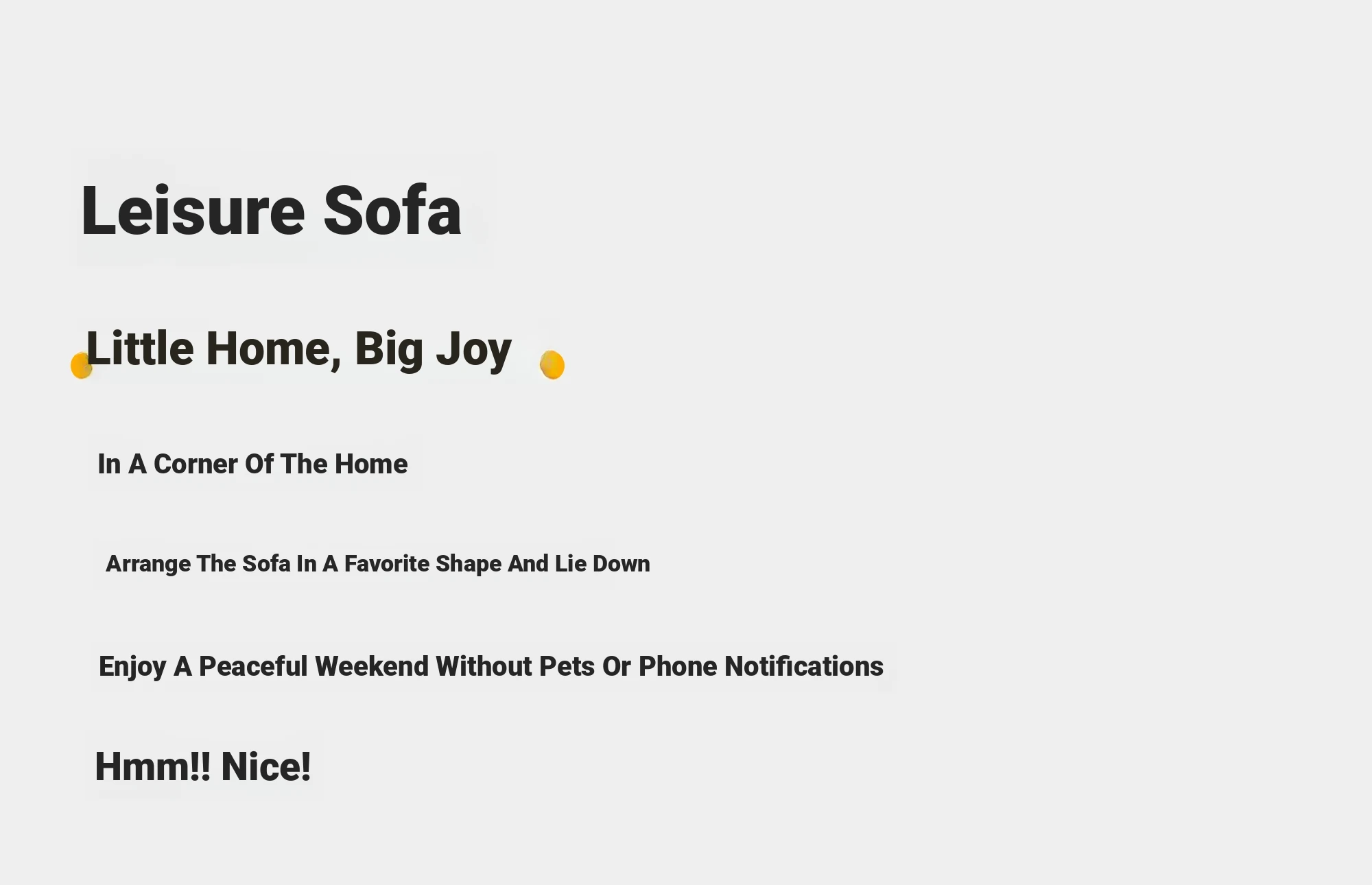1372x885 pixels.
Task: Click the word "Leisure" in the title
Action: pyautogui.click(x=193, y=211)
